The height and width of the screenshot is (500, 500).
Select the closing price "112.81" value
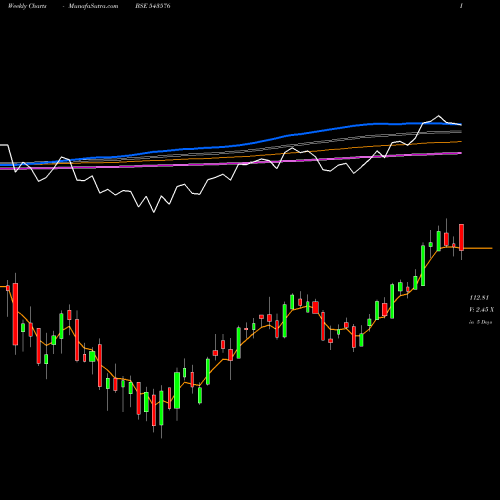tap(479, 297)
